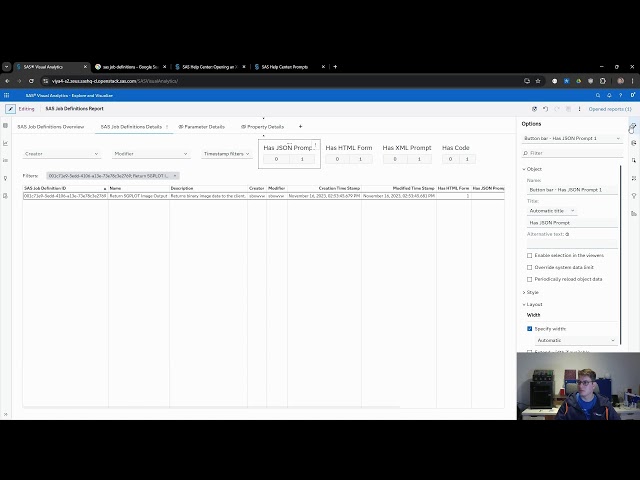The height and width of the screenshot is (480, 640).
Task: Click the undo icon in report toolbar
Action: [545, 109]
